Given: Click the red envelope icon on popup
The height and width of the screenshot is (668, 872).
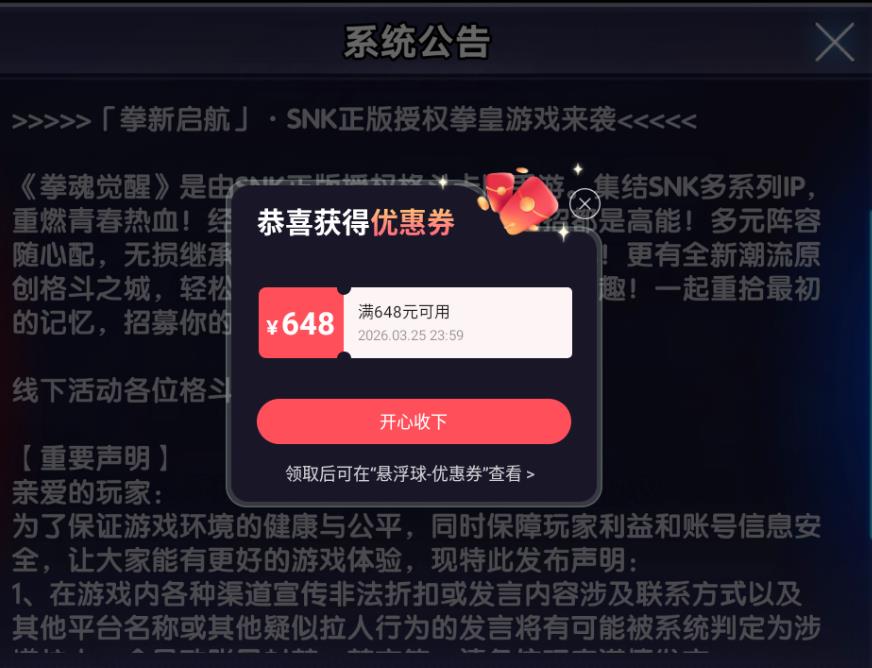Looking at the screenshot, I should point(522,203).
